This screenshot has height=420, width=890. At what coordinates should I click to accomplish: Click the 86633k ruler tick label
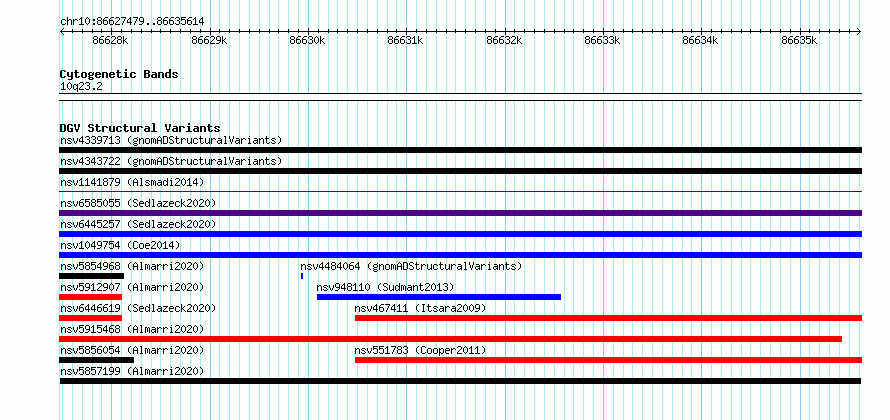(602, 41)
